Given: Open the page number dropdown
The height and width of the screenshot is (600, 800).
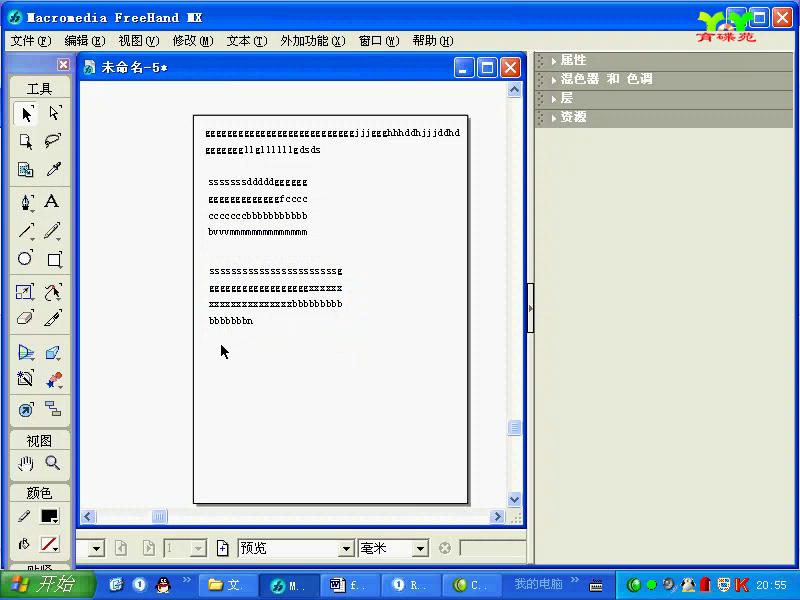Looking at the screenshot, I should (198, 549).
